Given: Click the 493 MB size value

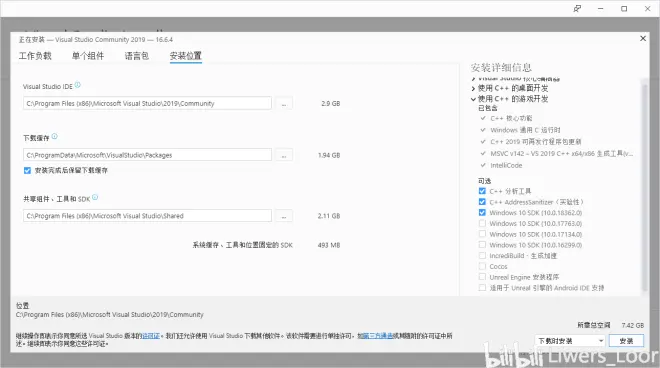Looking at the screenshot, I should click(x=329, y=245).
